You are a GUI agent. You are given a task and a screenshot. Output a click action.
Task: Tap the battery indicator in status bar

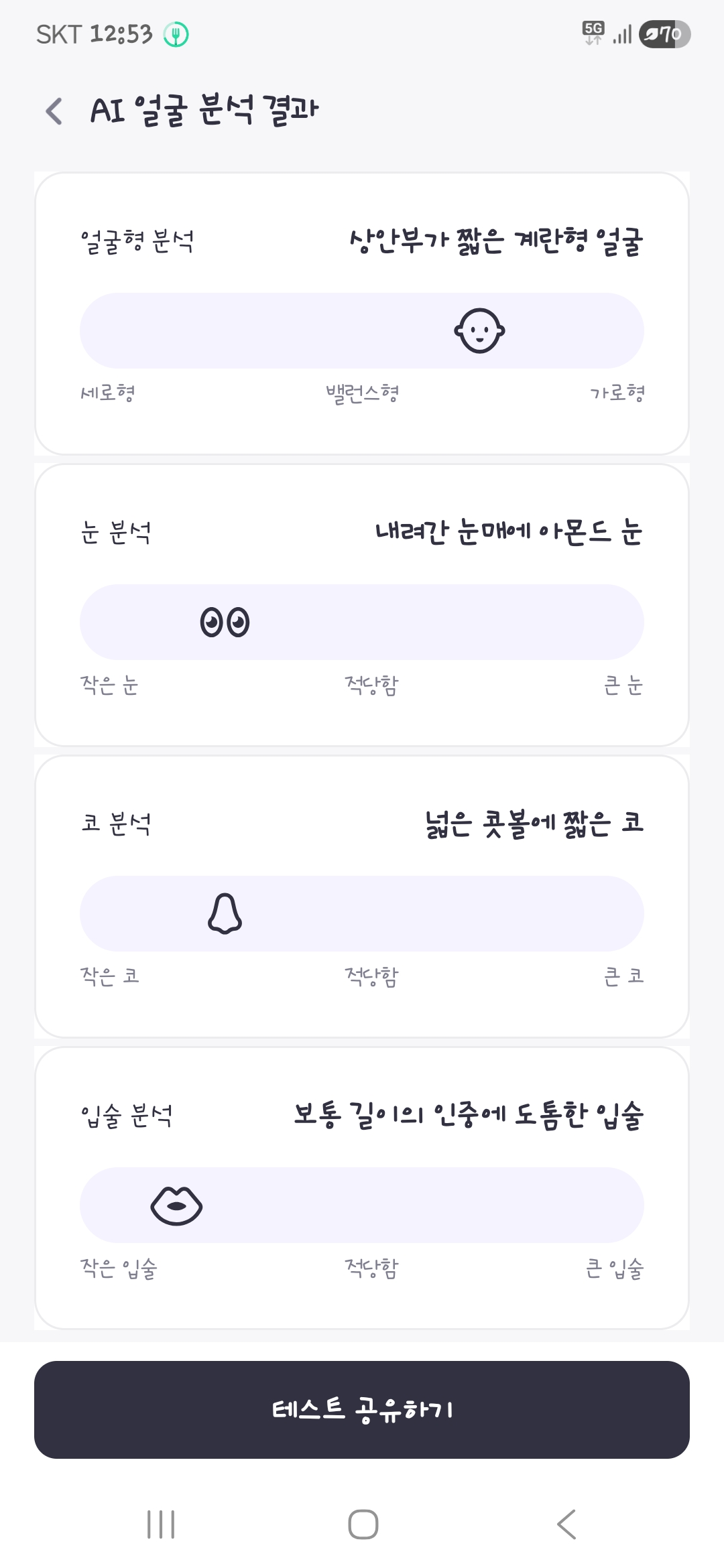664,34
